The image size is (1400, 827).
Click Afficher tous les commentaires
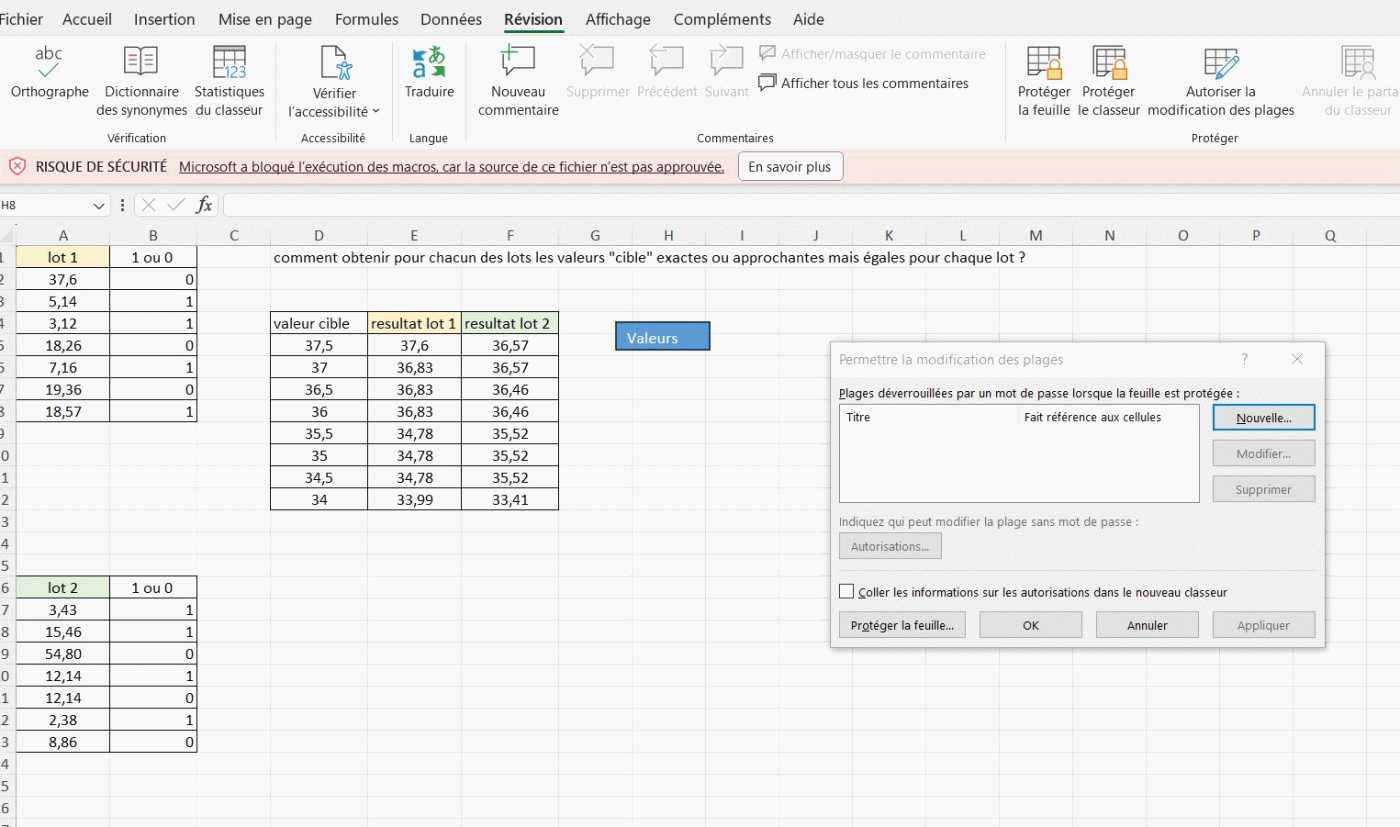click(864, 83)
